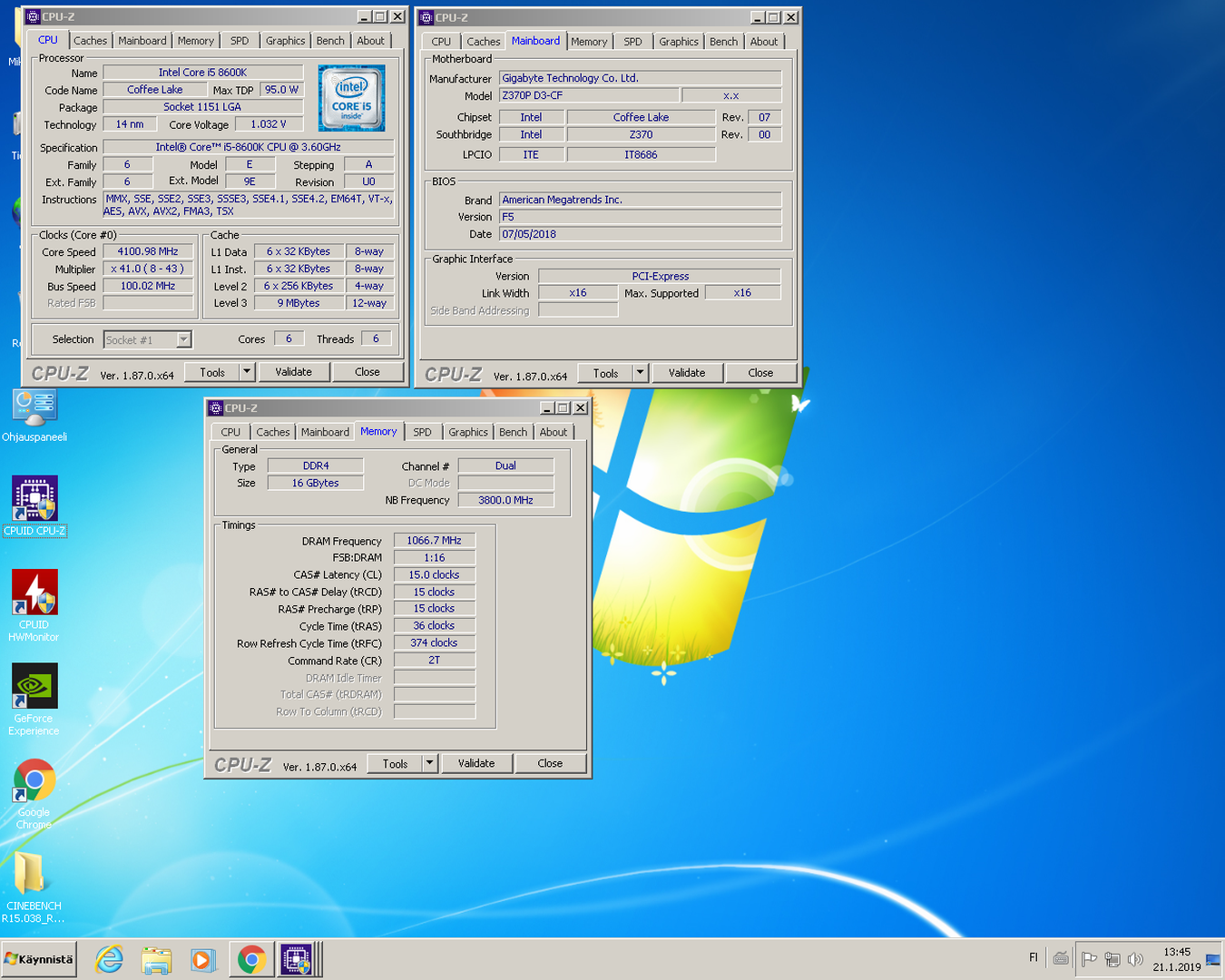Click Core Voltage 1.032 V value
The image size is (1225, 980).
pyautogui.click(x=269, y=124)
